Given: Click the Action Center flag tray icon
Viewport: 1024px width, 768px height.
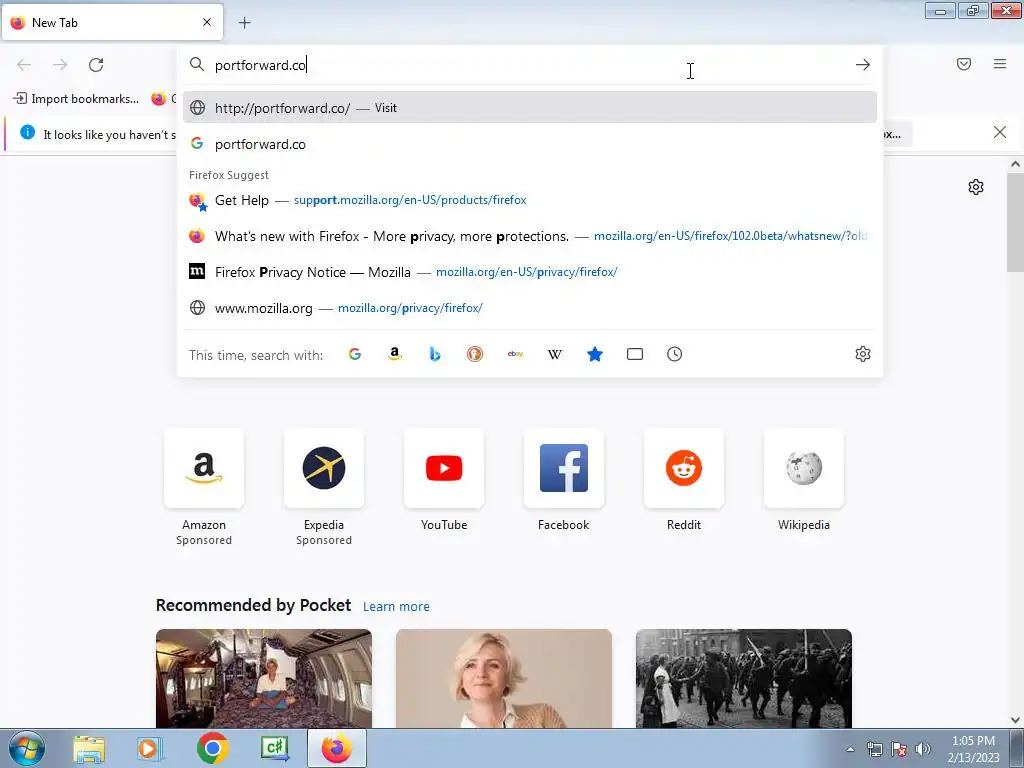Looking at the screenshot, I should point(899,749).
